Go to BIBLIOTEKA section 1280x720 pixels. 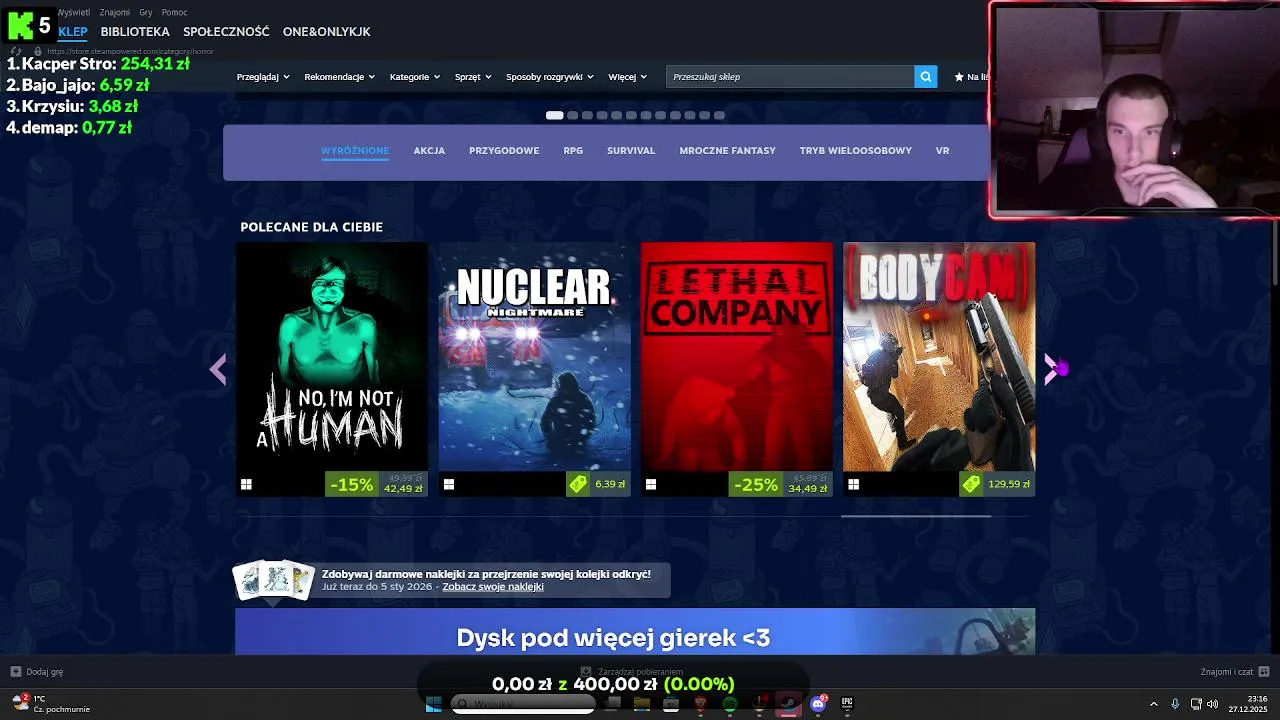(x=135, y=32)
